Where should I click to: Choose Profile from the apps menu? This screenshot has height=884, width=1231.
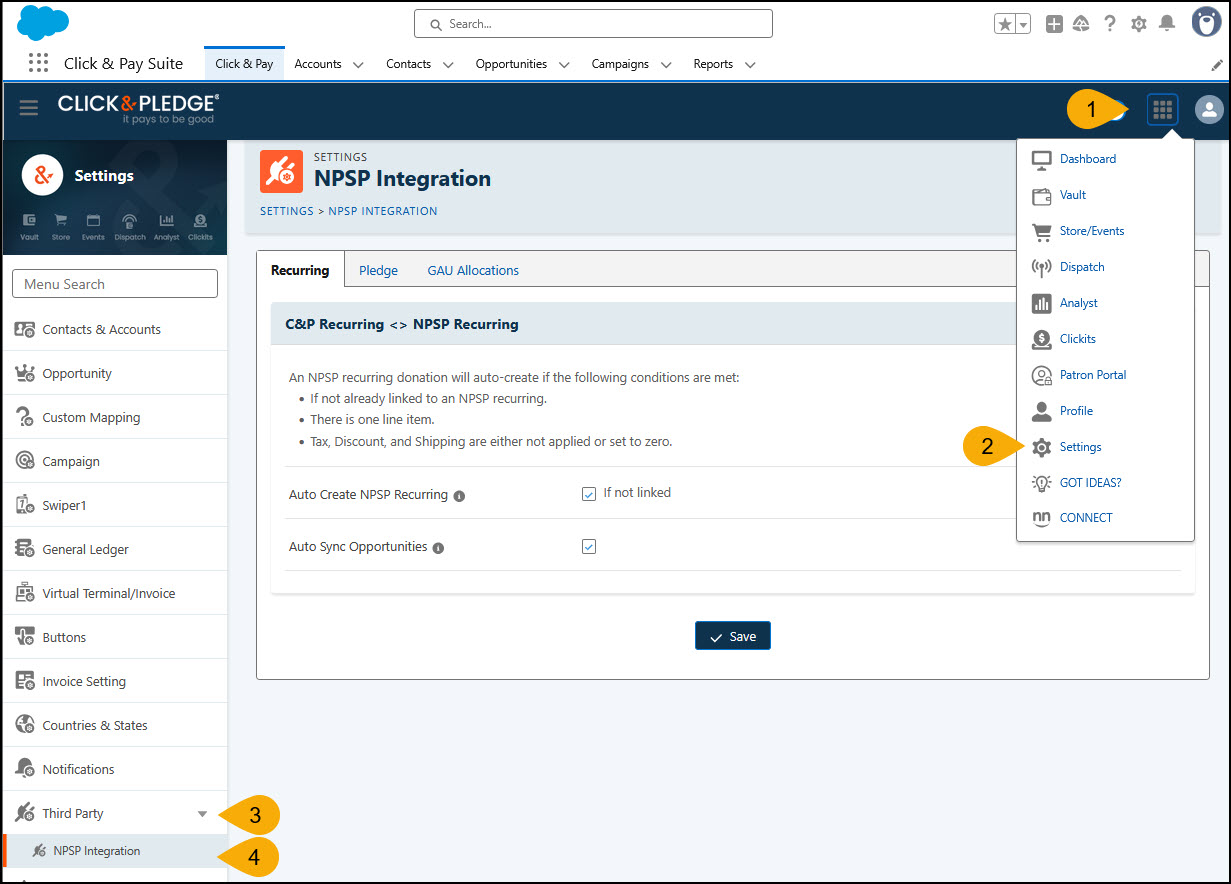tap(1076, 411)
